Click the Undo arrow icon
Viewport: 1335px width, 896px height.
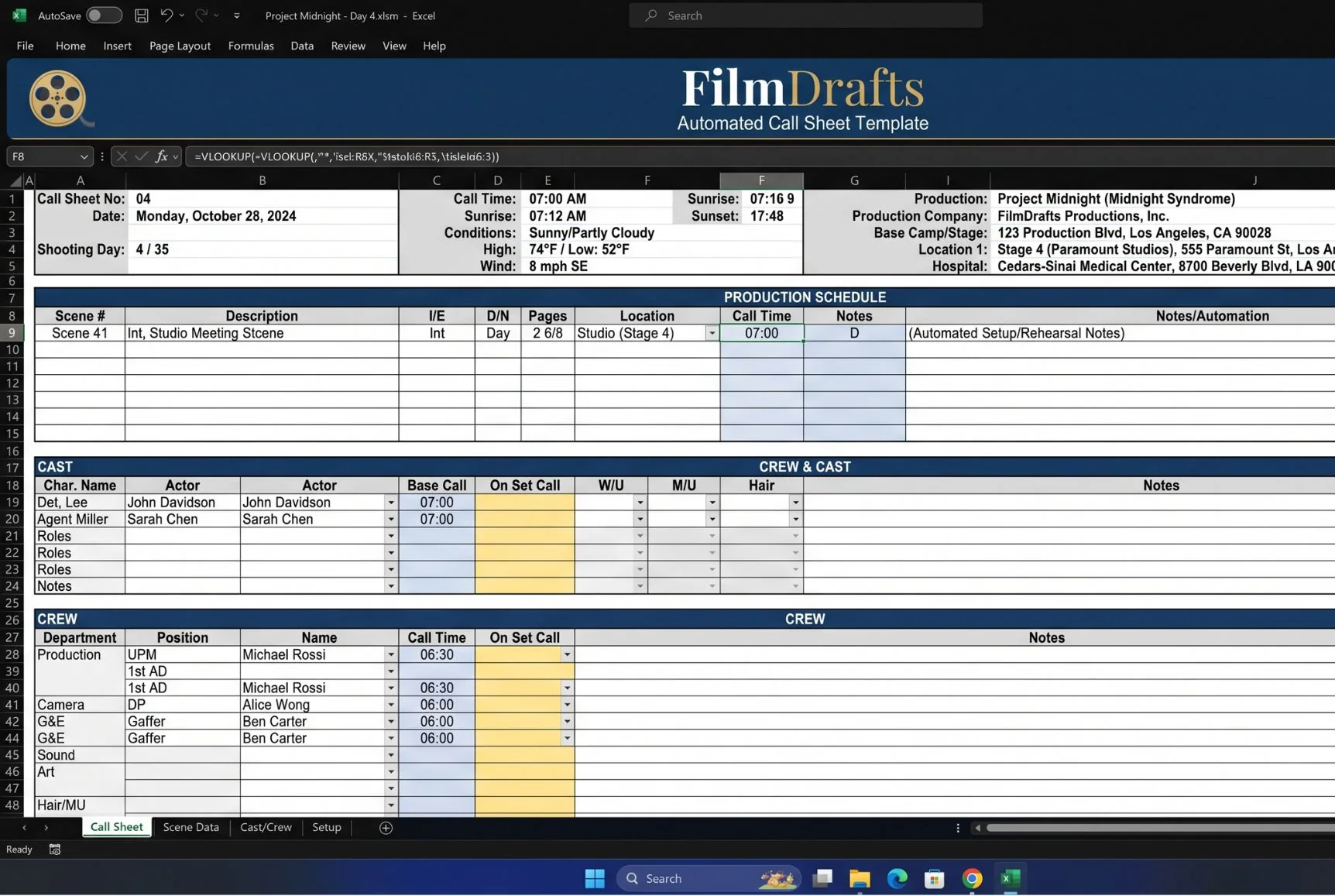pos(166,15)
